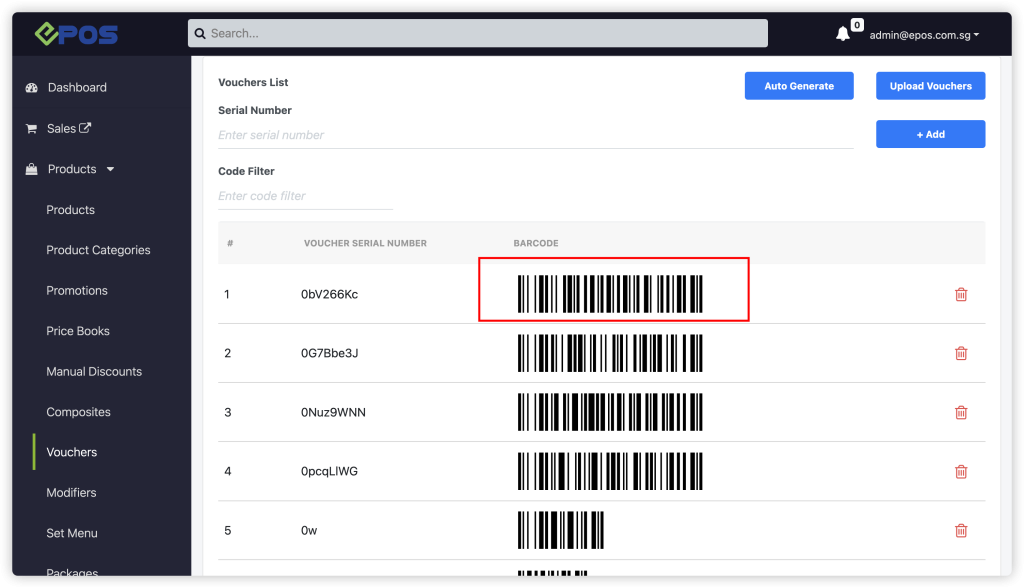
Task: Open Set Menu page
Action: point(72,533)
